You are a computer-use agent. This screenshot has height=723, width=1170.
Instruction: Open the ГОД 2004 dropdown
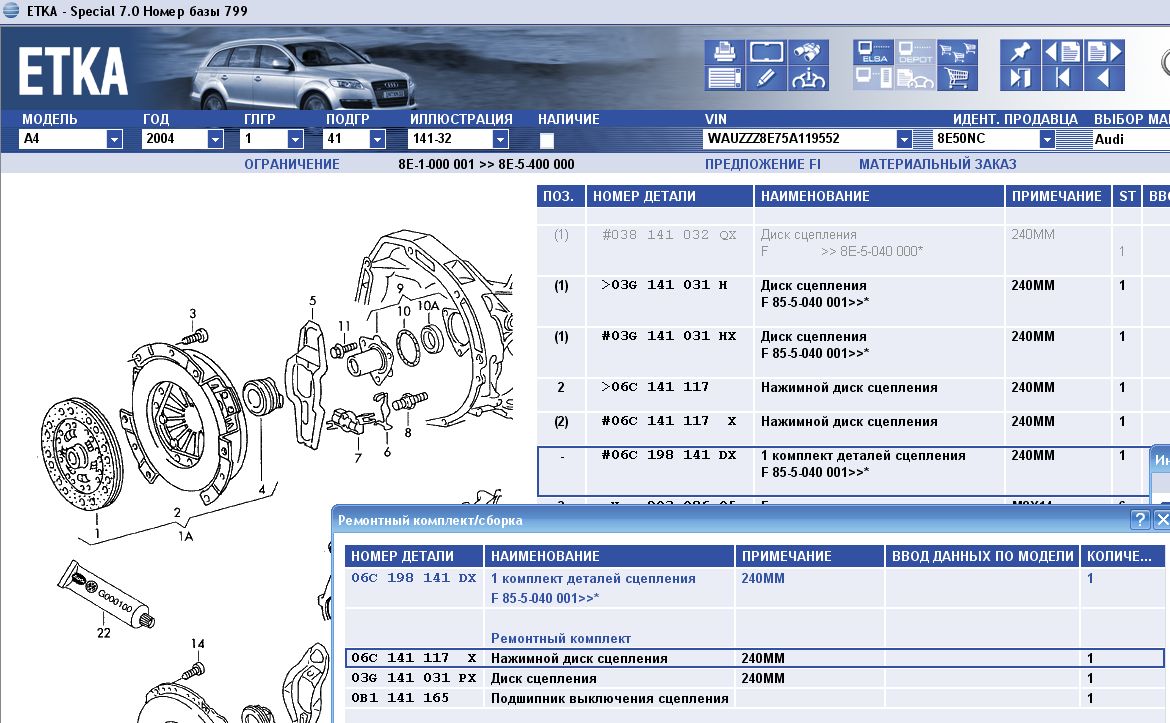(215, 139)
